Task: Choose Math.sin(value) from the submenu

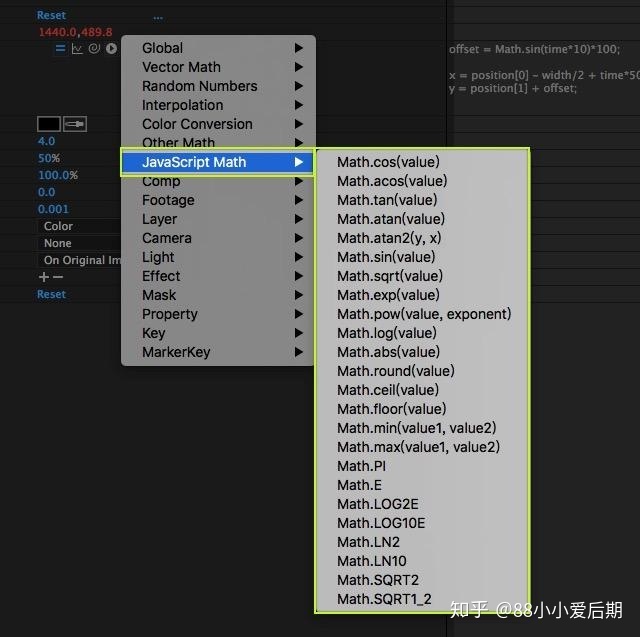Action: (x=422, y=257)
